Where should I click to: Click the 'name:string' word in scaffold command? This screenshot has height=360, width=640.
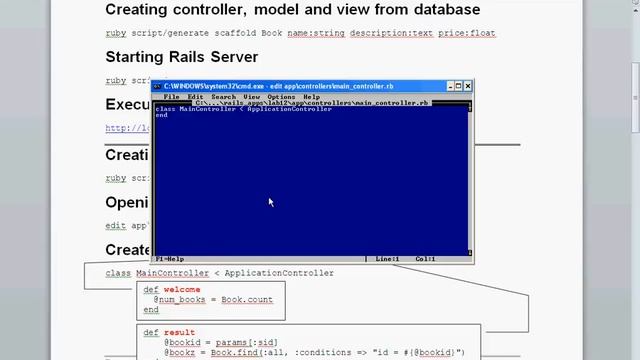[x=316, y=33]
